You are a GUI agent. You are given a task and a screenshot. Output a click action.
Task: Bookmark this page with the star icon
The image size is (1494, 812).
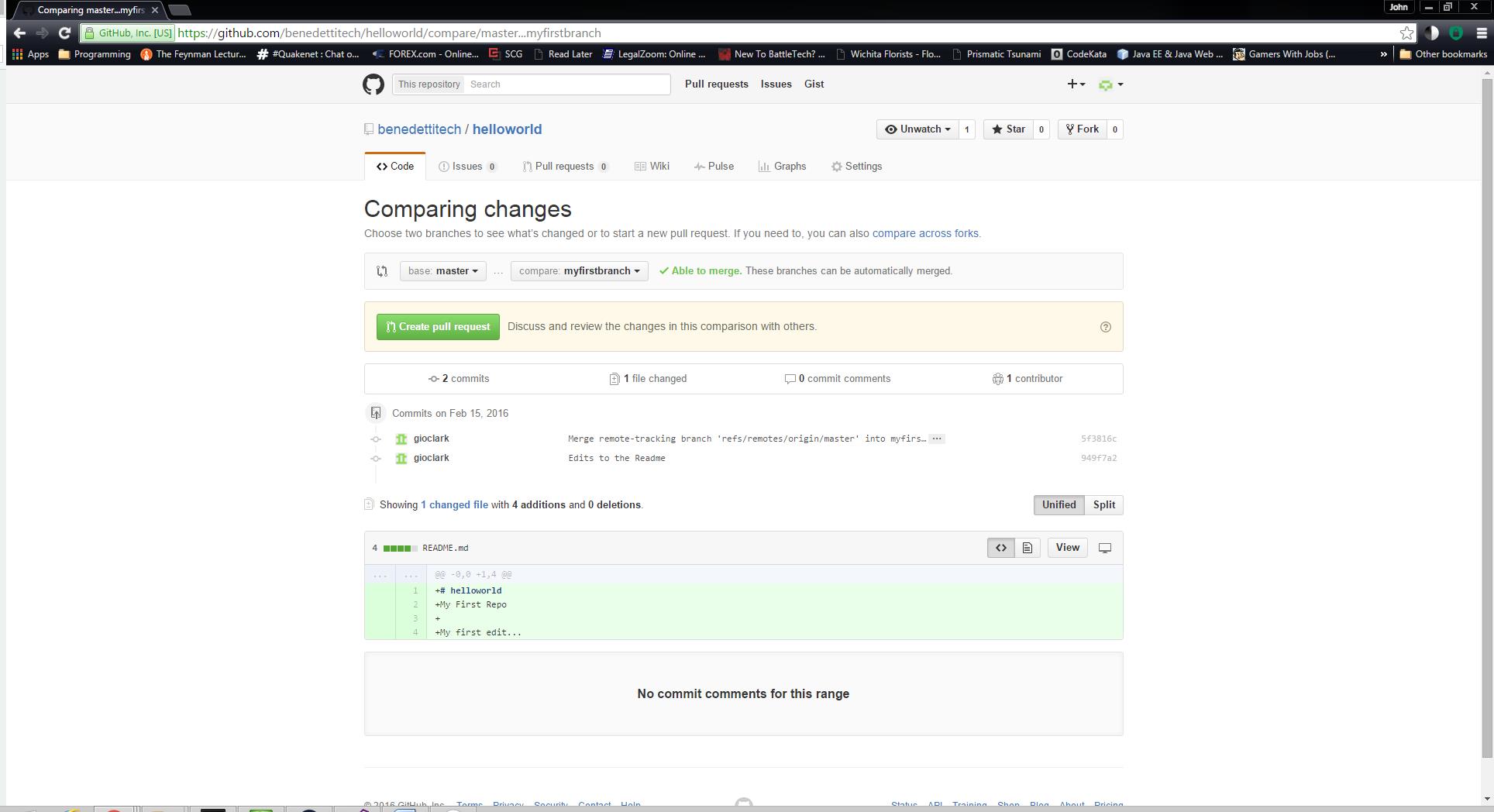pyautogui.click(x=1406, y=33)
